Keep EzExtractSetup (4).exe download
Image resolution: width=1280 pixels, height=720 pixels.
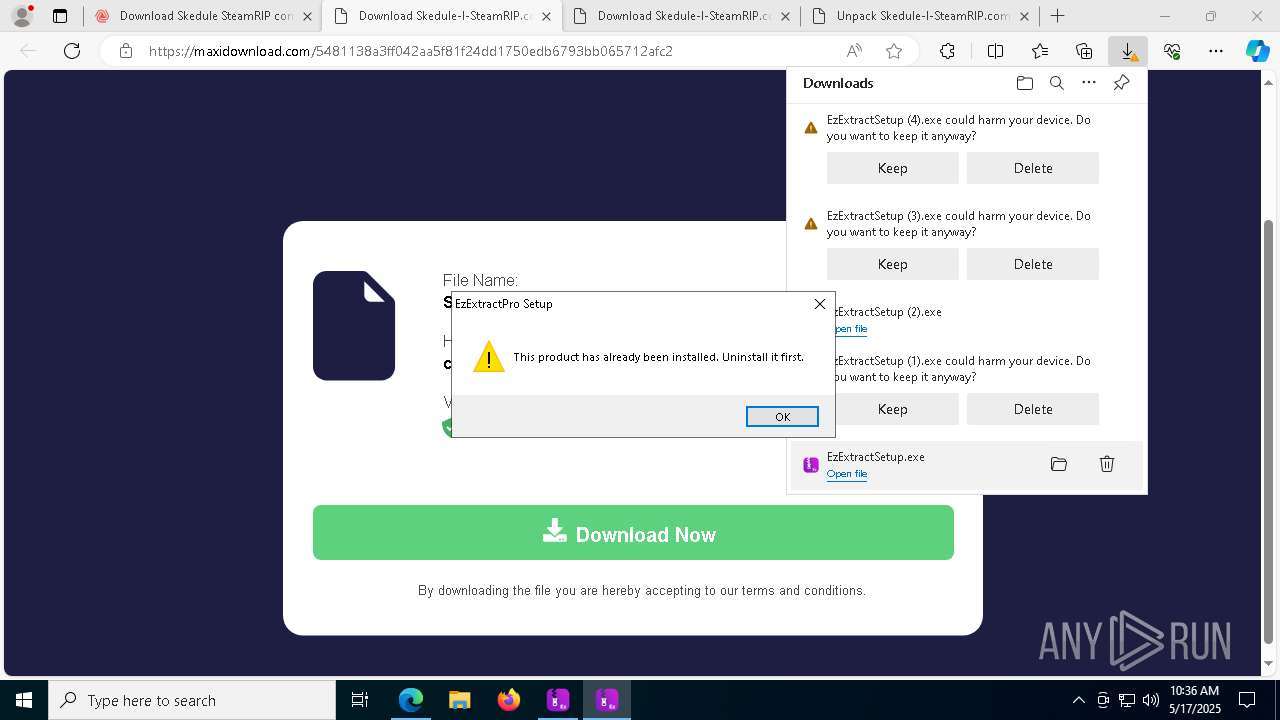892,168
